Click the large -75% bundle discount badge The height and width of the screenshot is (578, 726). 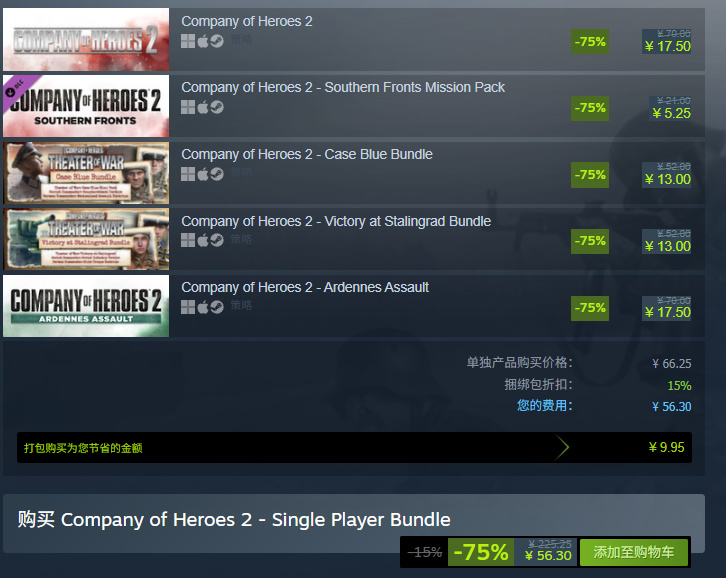pyautogui.click(x=481, y=552)
